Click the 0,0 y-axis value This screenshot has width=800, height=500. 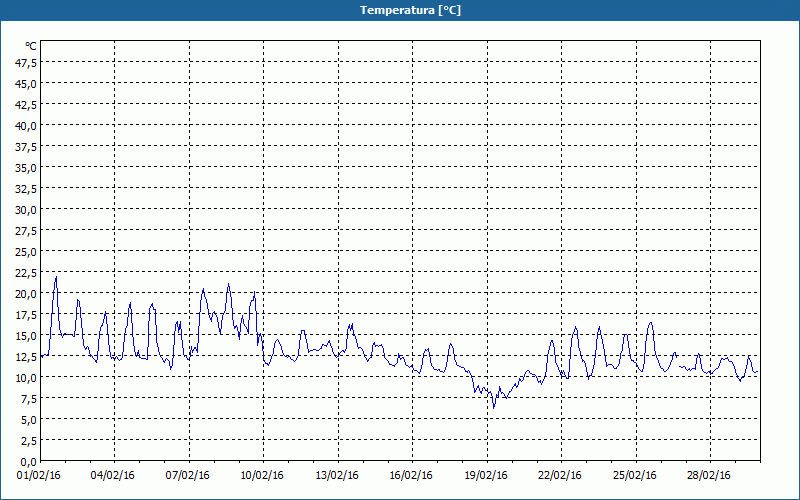tap(28, 462)
